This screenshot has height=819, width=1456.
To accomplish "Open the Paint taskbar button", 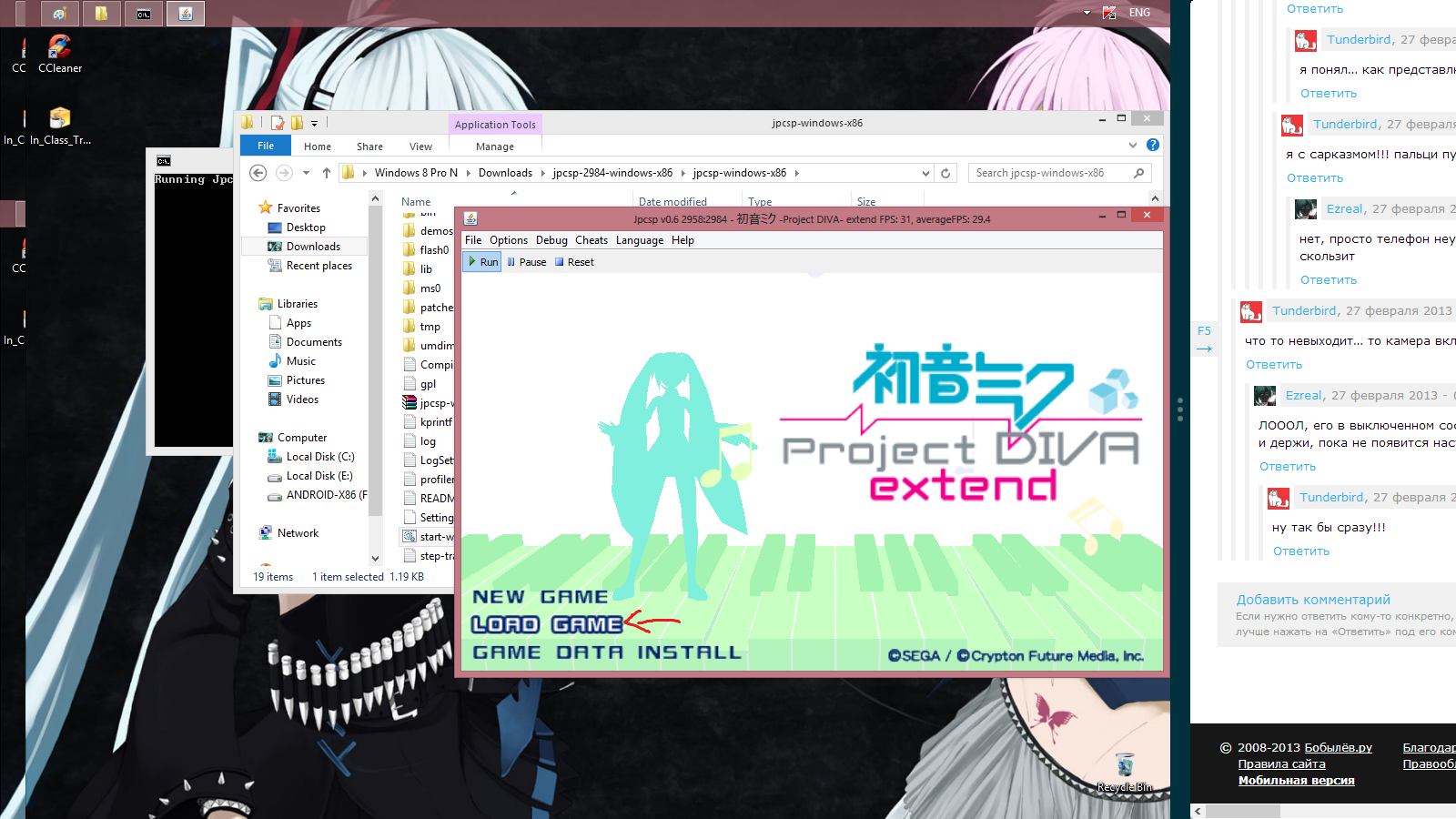I will (x=60, y=14).
